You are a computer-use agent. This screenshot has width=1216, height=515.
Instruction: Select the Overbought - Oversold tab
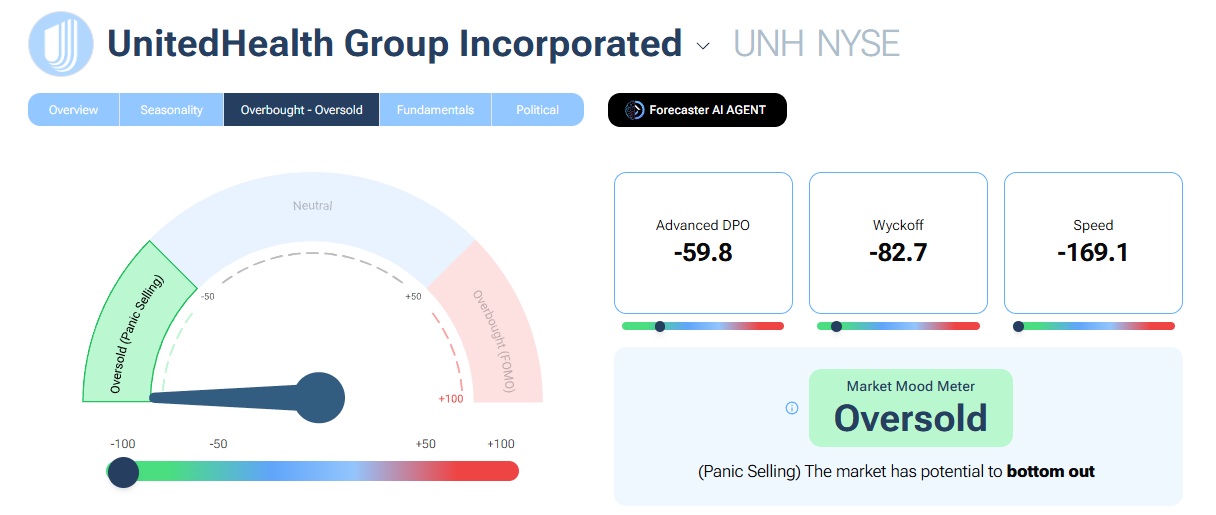click(x=301, y=110)
